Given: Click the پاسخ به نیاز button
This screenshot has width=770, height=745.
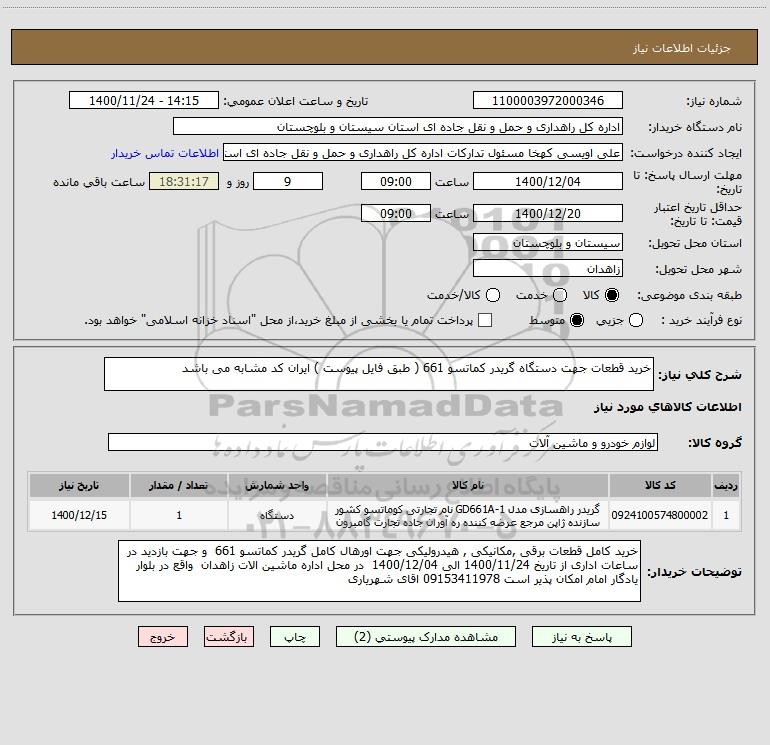Looking at the screenshot, I should (582, 637).
